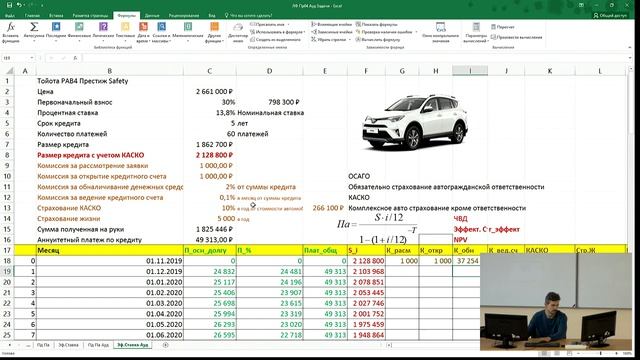Switch to the Данные ribbon tab
This screenshot has height=360, width=640.
(152, 16)
